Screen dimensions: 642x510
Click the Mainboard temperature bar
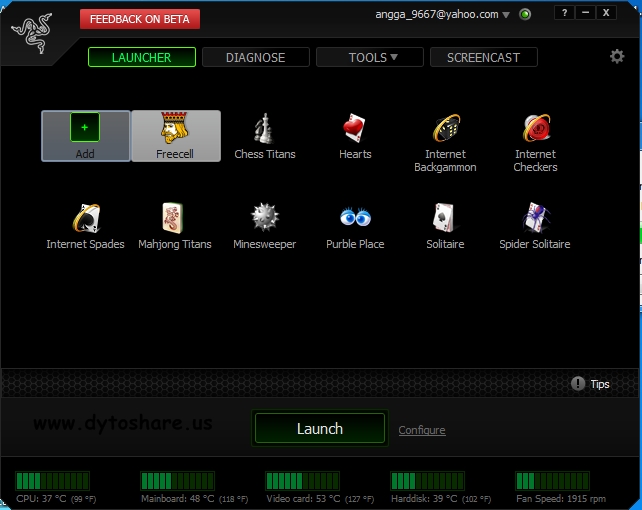[x=177, y=481]
